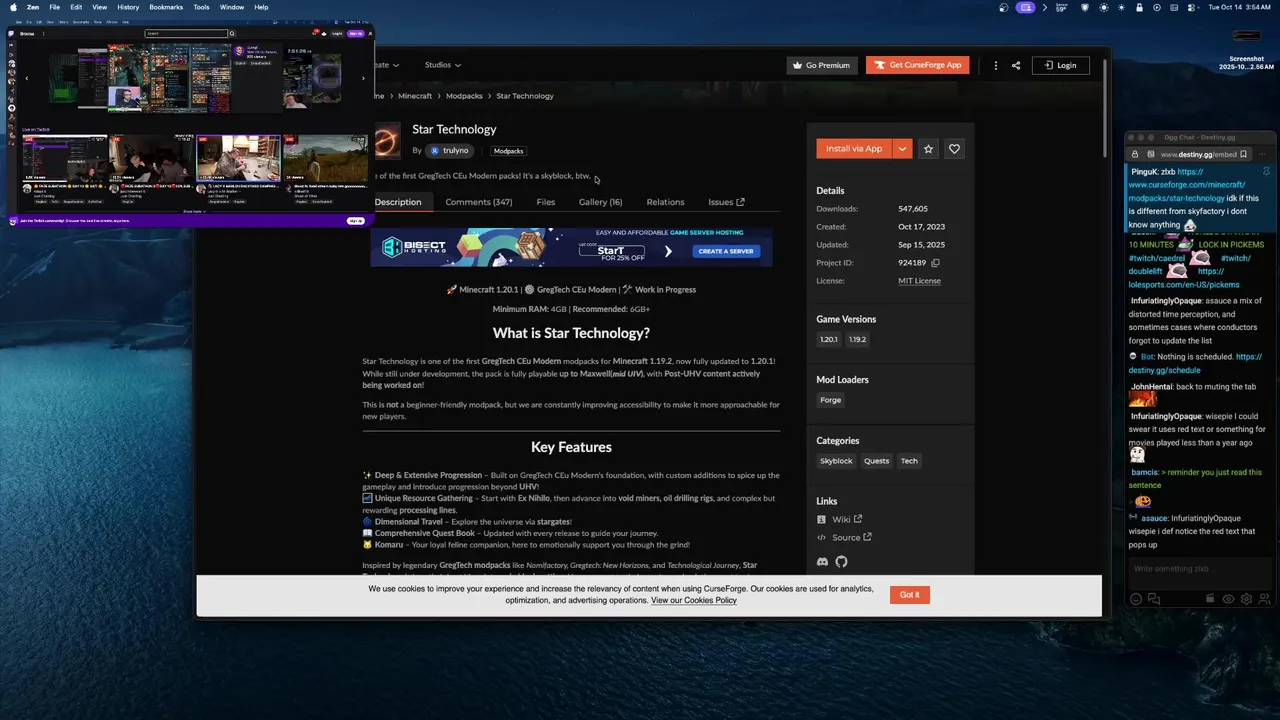Click the Minecraft breadcrumb link
The width and height of the screenshot is (1280, 720).
pos(415,96)
